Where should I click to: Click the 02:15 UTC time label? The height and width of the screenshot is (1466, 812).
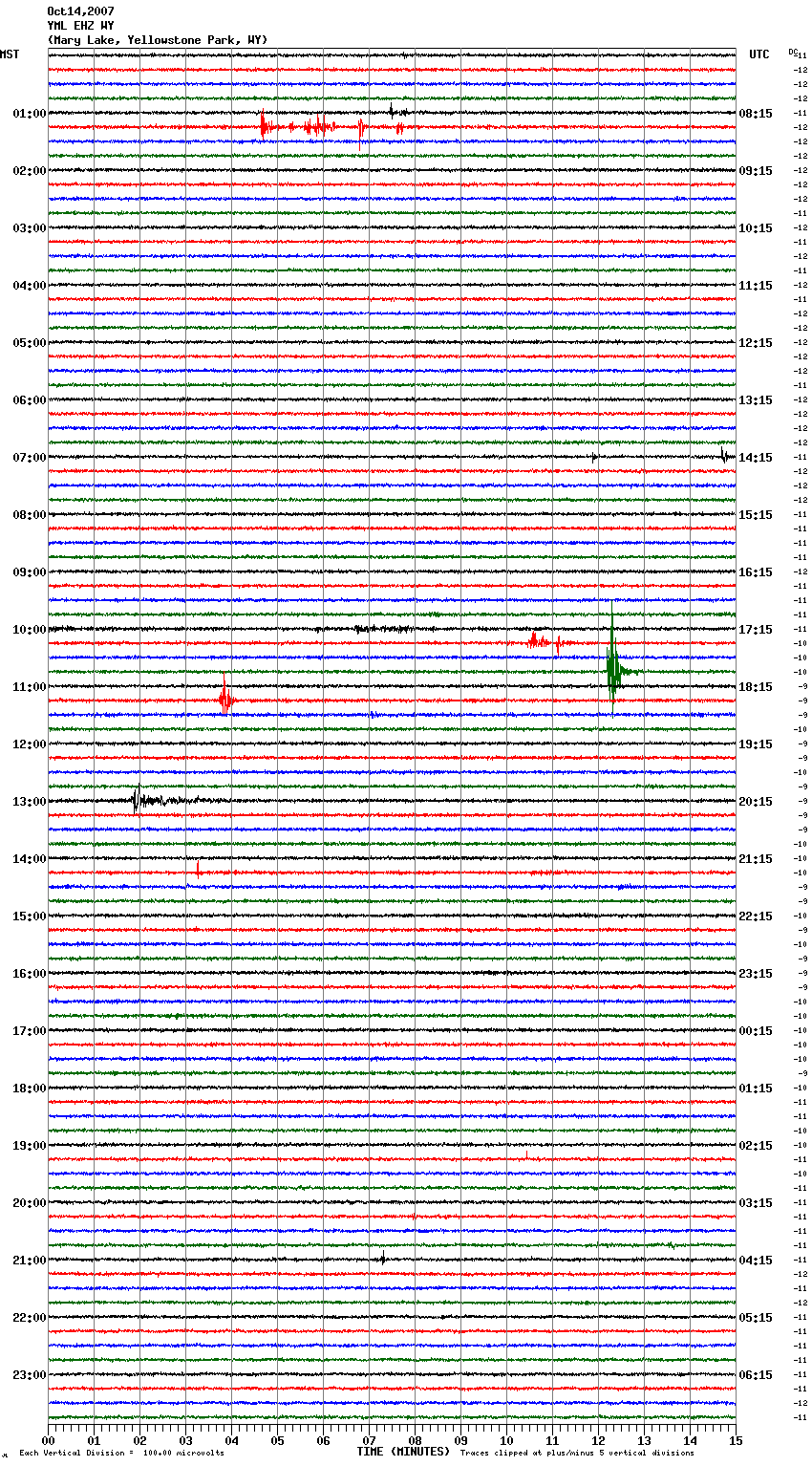[x=756, y=1146]
